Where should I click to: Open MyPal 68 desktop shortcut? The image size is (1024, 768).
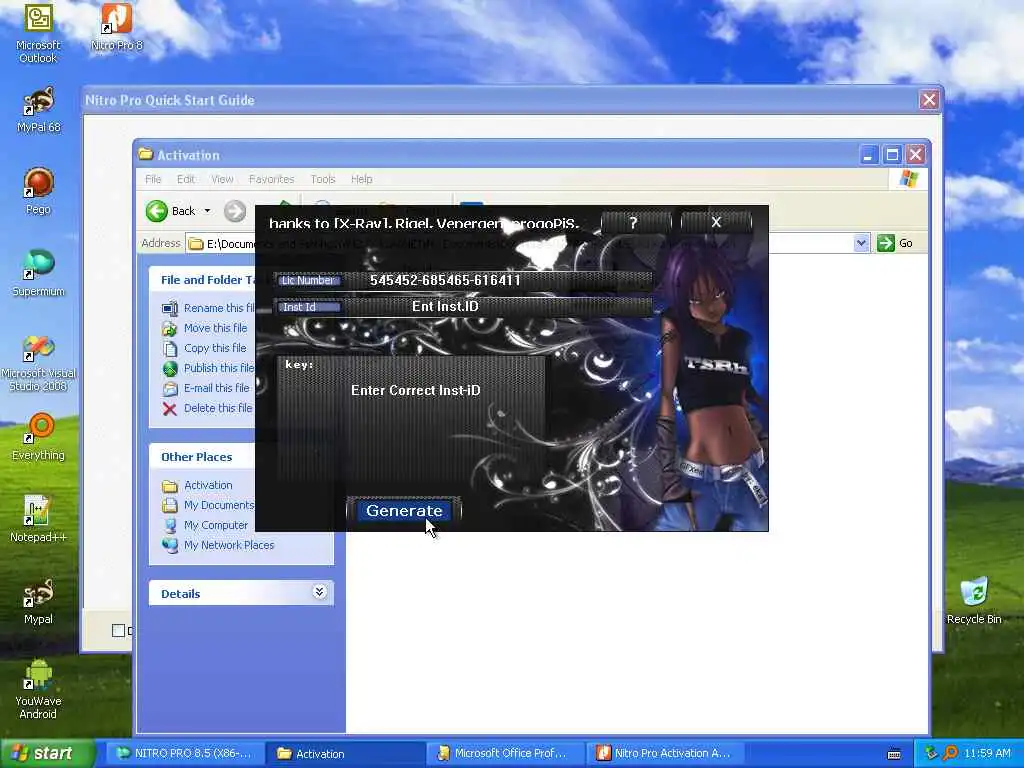tap(39, 110)
